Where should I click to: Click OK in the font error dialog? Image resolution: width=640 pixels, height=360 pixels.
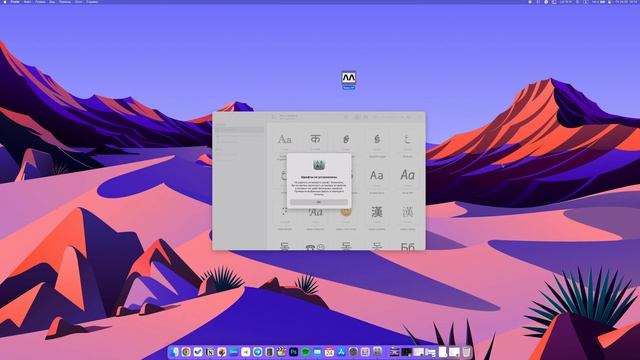pos(319,202)
